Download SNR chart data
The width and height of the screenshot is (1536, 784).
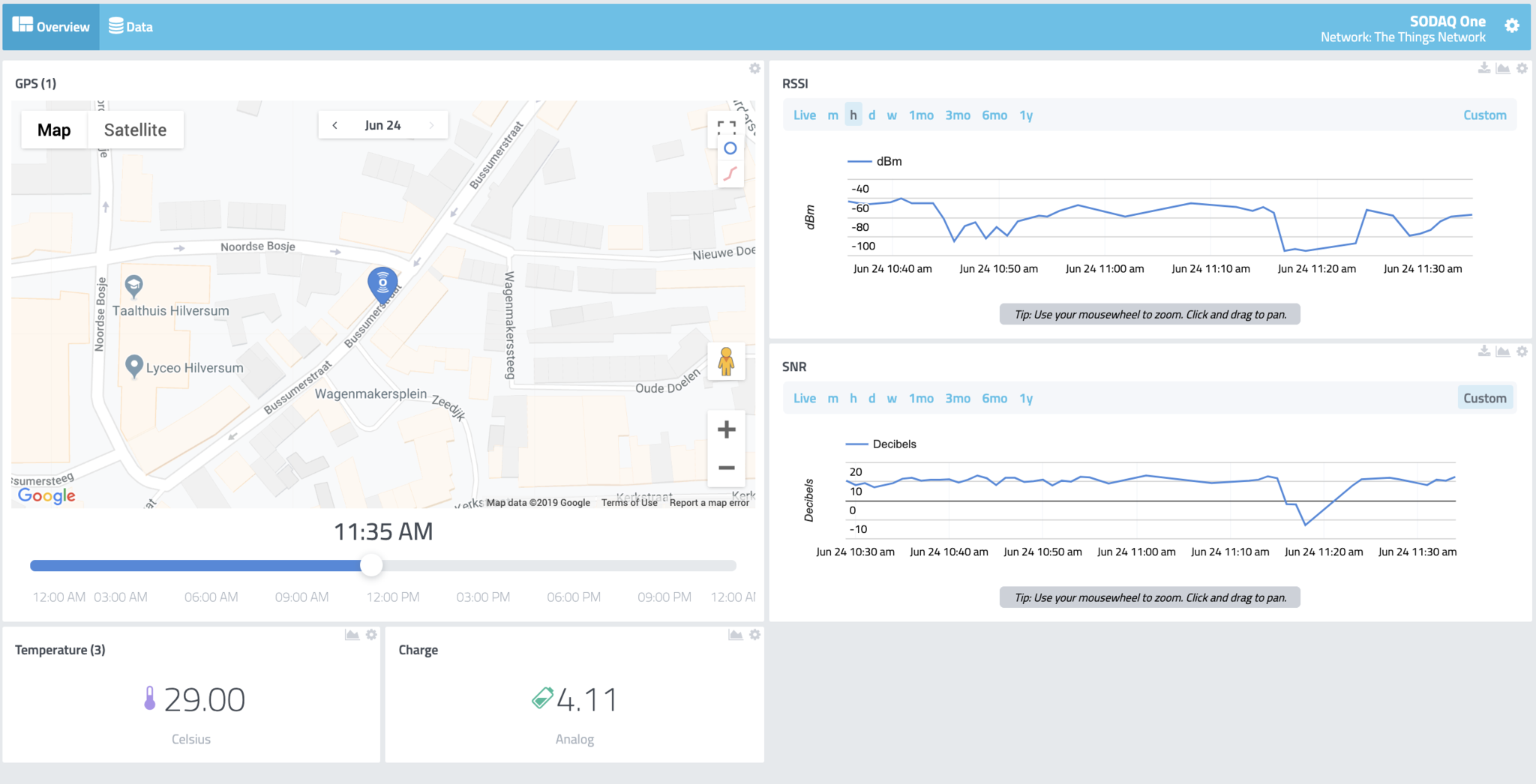click(x=1483, y=351)
